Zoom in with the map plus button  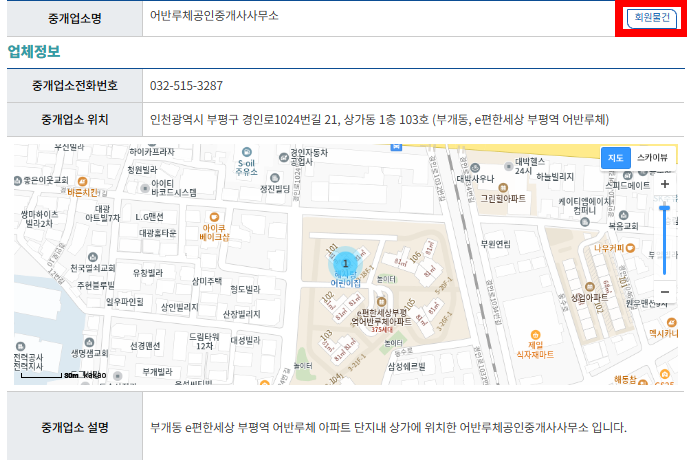(x=665, y=184)
